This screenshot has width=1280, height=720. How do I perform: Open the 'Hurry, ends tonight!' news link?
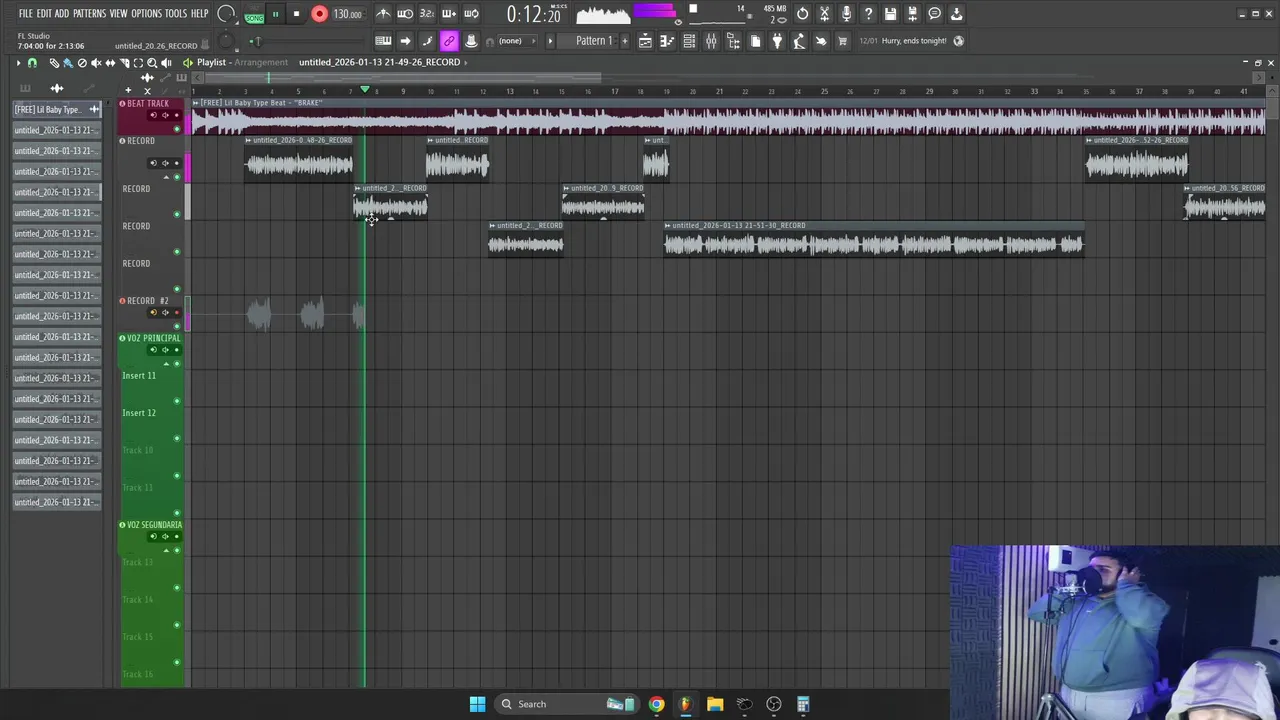pos(914,41)
